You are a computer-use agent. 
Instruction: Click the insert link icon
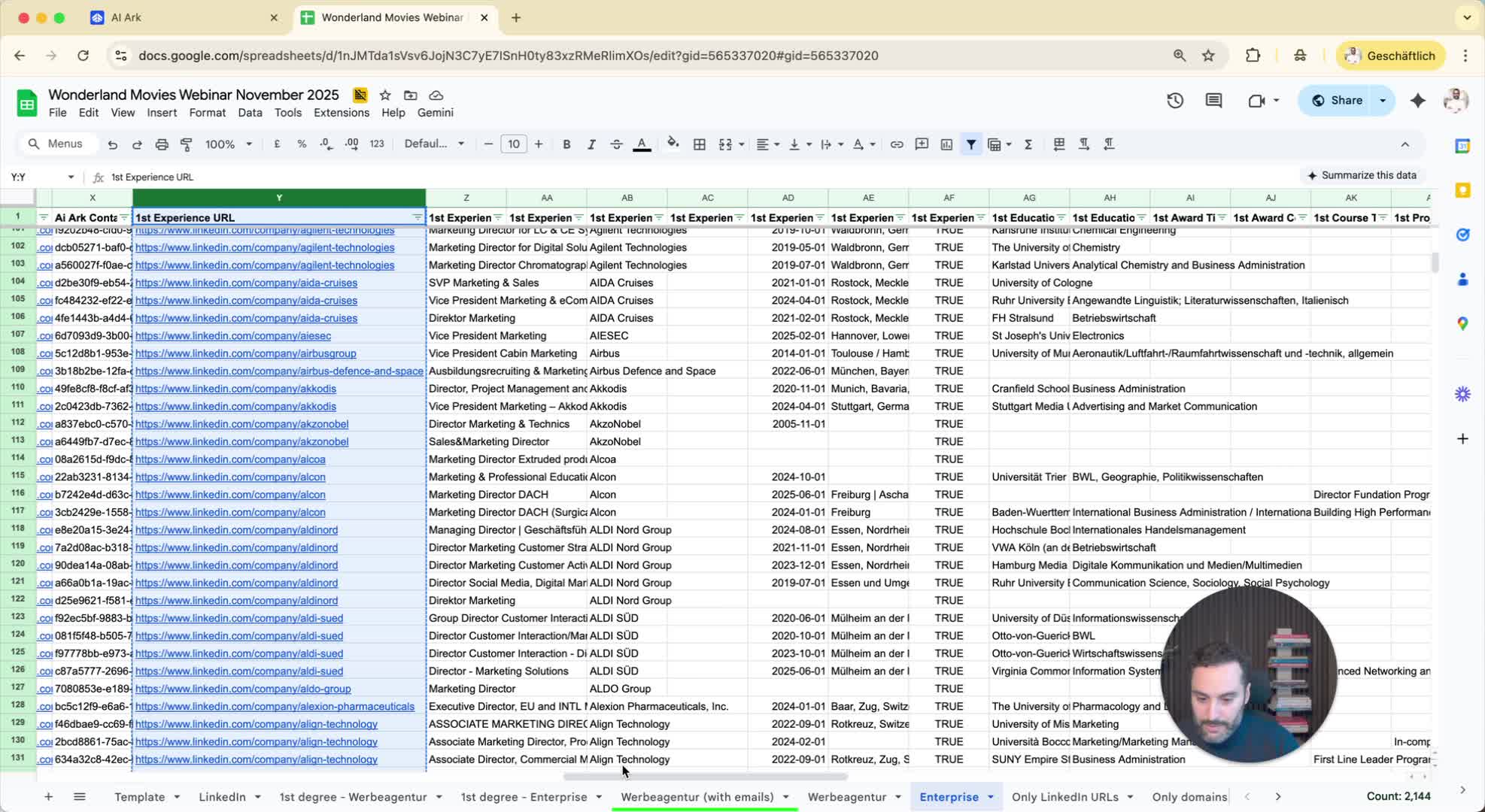[x=896, y=144]
